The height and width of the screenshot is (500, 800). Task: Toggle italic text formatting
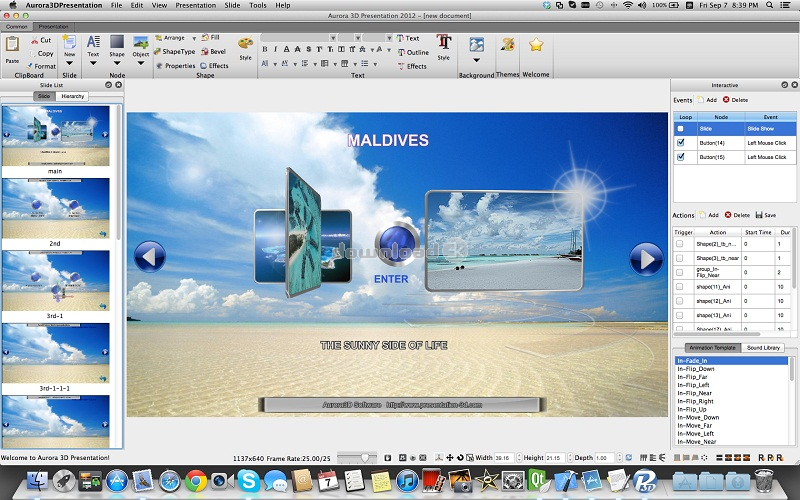tap(275, 49)
